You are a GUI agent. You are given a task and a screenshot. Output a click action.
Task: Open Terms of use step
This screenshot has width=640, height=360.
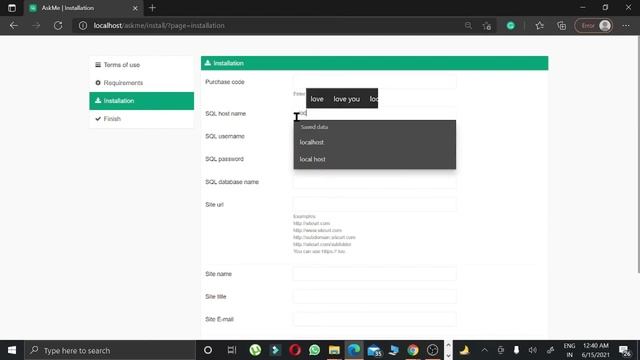click(142, 65)
